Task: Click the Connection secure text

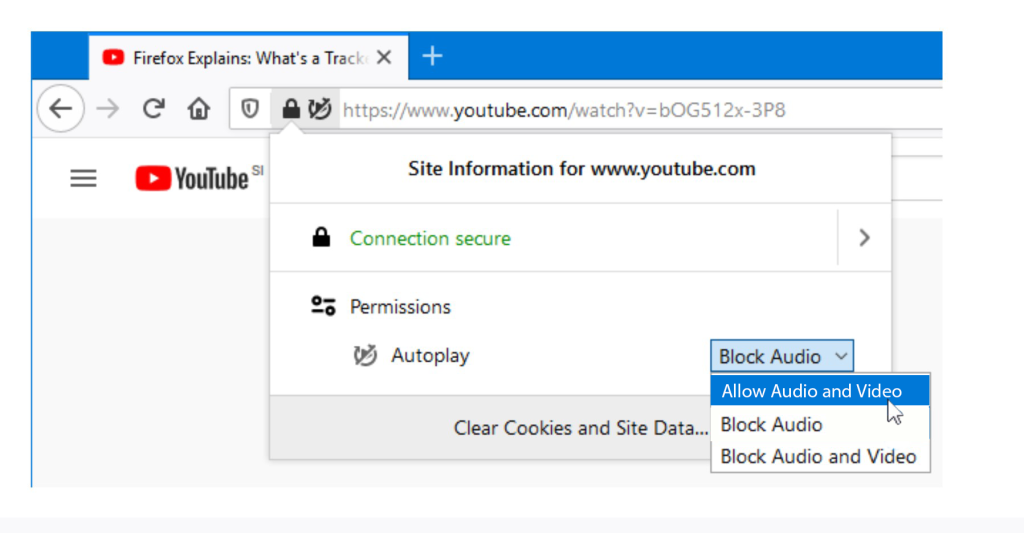Action: pos(430,238)
